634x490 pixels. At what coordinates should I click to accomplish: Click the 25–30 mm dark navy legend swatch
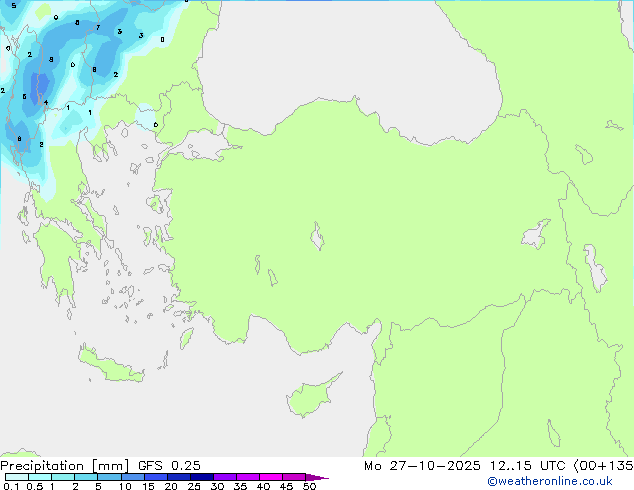tap(202, 477)
